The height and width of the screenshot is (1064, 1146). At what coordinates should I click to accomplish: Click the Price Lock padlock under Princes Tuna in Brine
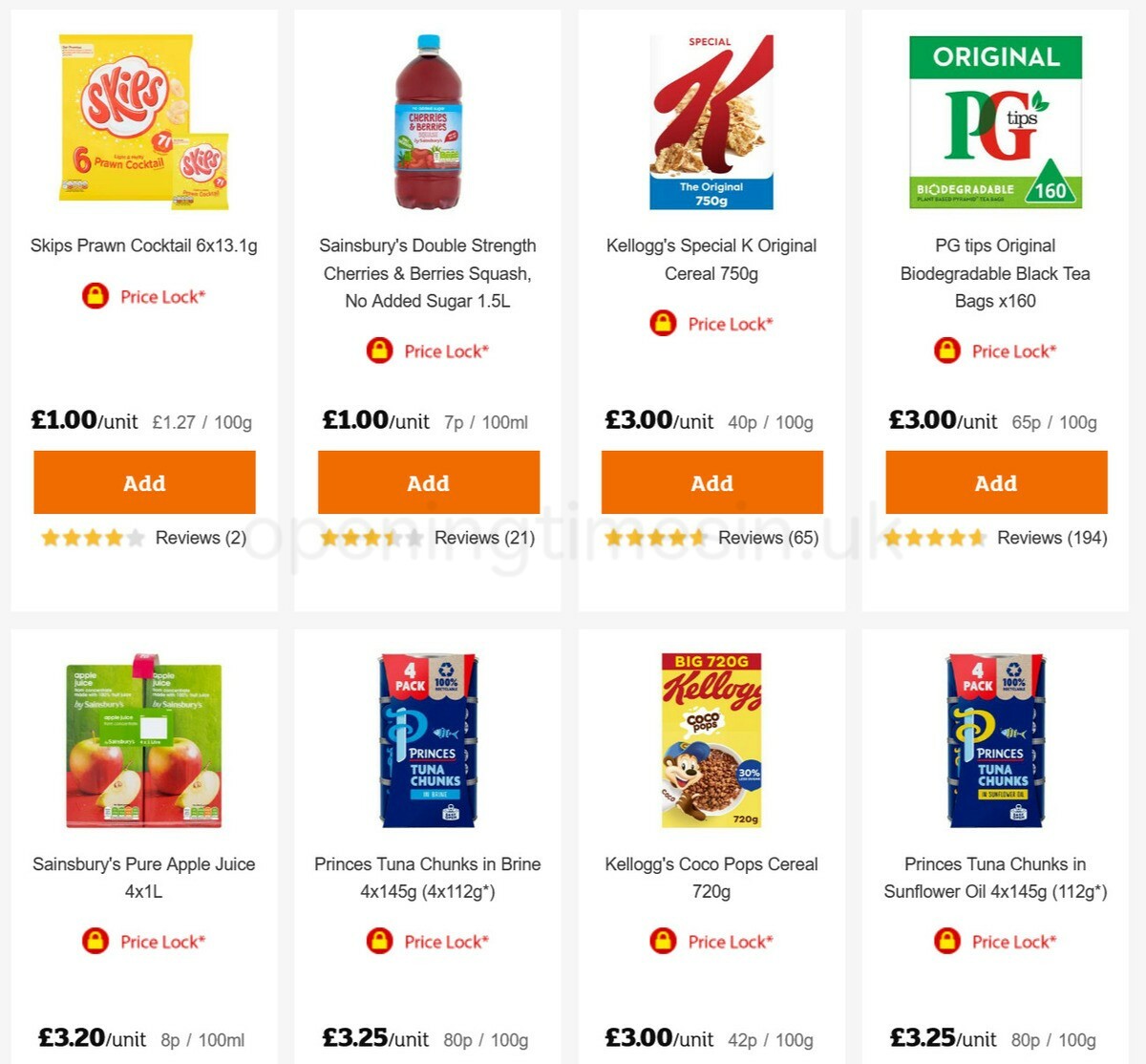[x=378, y=942]
